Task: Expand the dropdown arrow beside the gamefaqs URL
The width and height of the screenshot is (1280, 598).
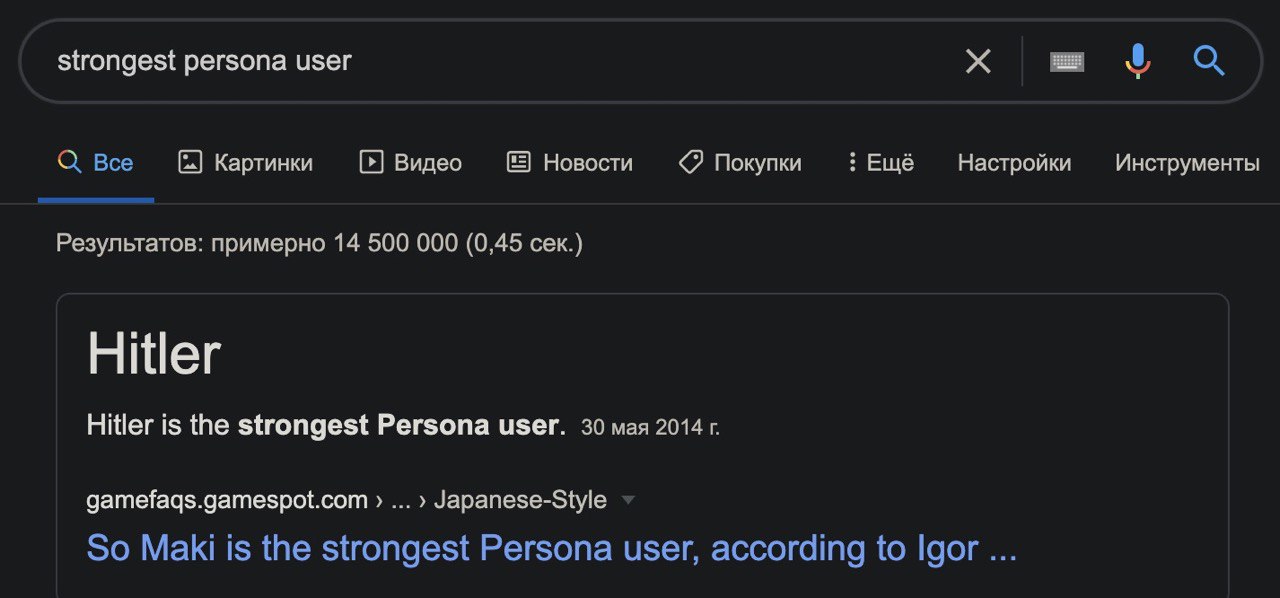Action: tap(628, 500)
